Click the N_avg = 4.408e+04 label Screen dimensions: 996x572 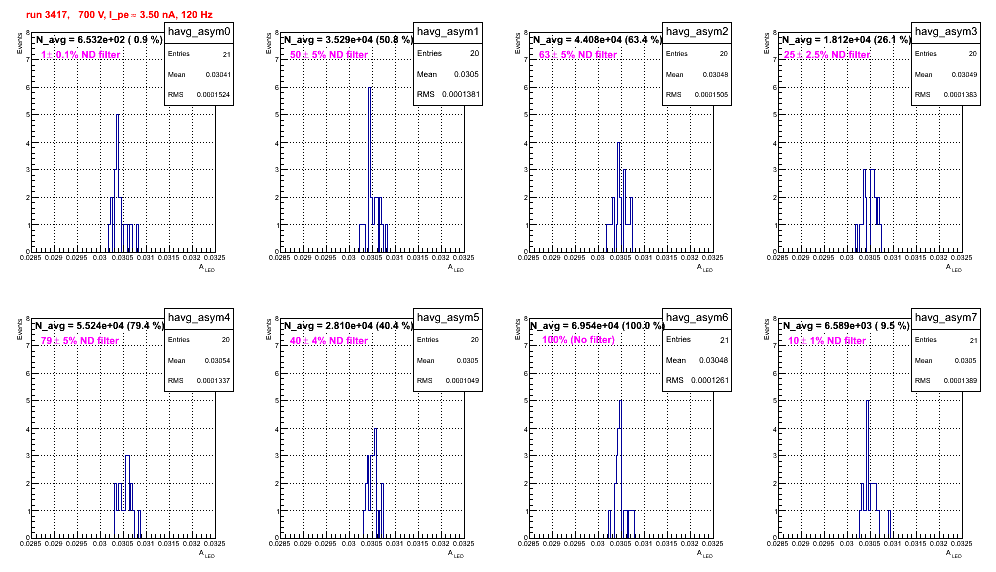click(x=597, y=40)
